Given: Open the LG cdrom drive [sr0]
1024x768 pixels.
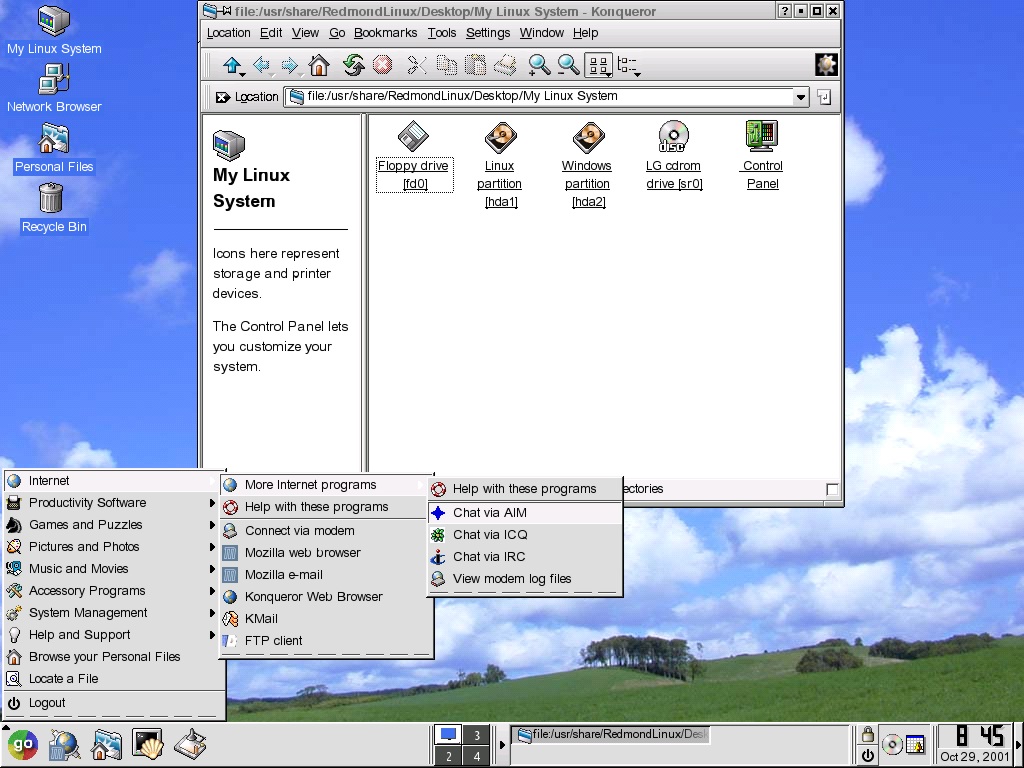Looking at the screenshot, I should tap(674, 156).
